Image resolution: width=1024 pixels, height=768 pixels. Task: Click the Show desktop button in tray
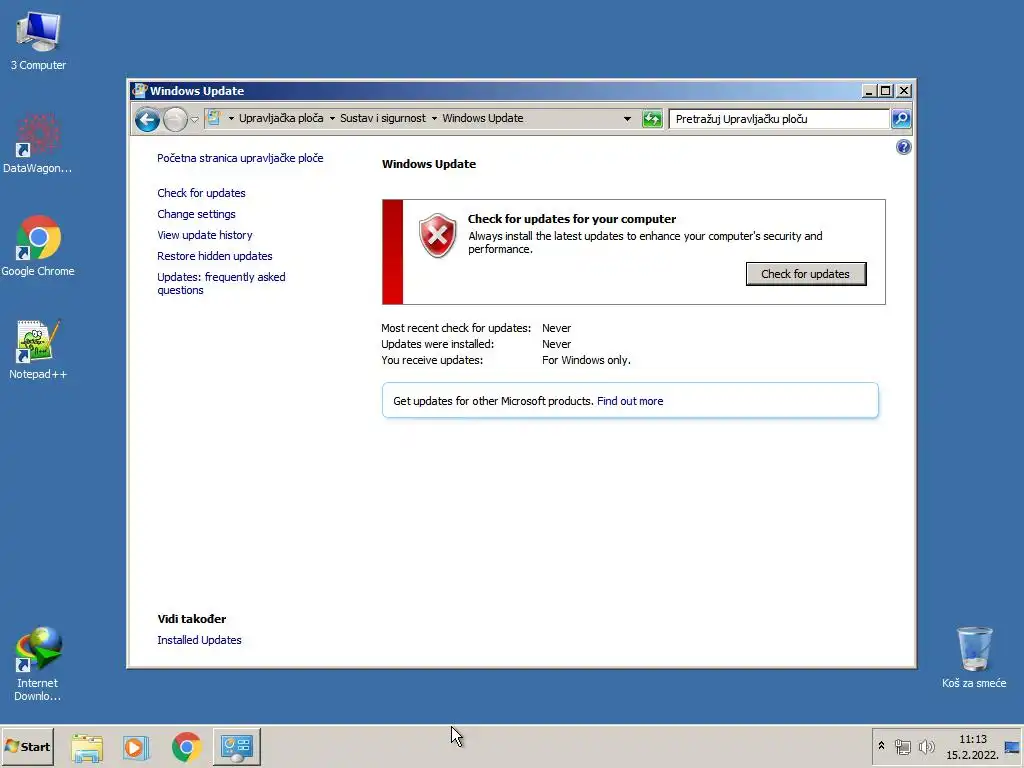(1012, 747)
